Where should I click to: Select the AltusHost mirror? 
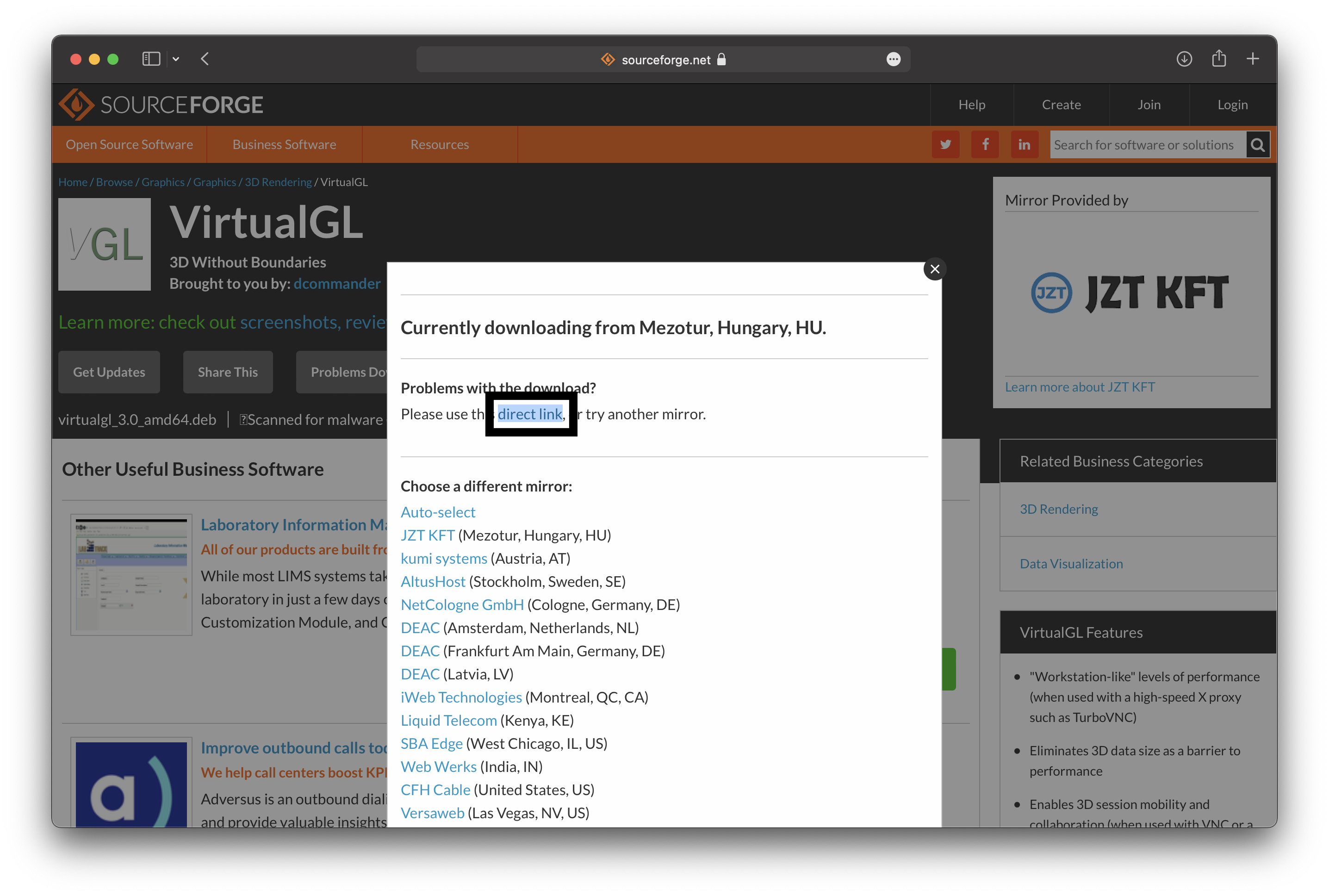[x=433, y=582]
